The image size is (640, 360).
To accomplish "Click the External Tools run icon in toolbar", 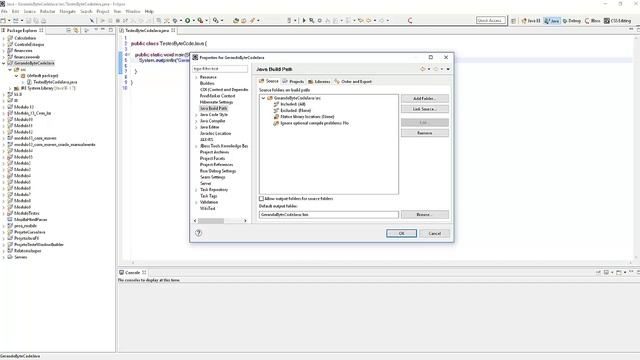I will pyautogui.click(x=200, y=20).
